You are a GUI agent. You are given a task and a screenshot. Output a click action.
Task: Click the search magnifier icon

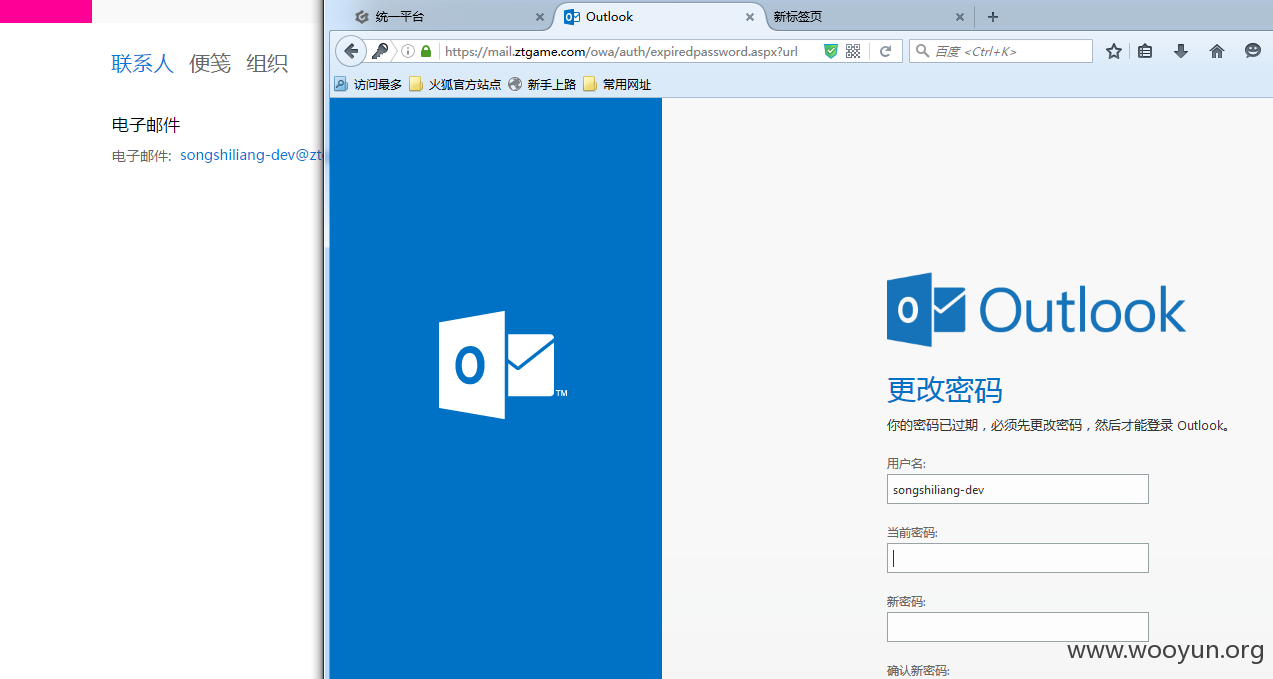point(921,51)
